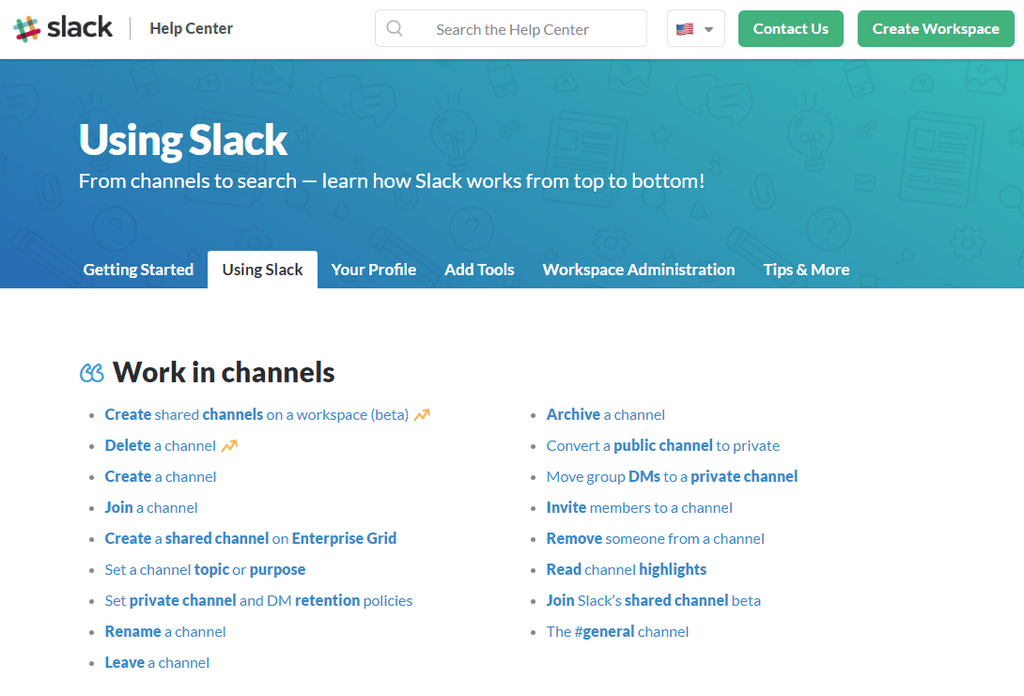Open the Help Center home link
This screenshot has height=696, width=1024.
tap(191, 29)
